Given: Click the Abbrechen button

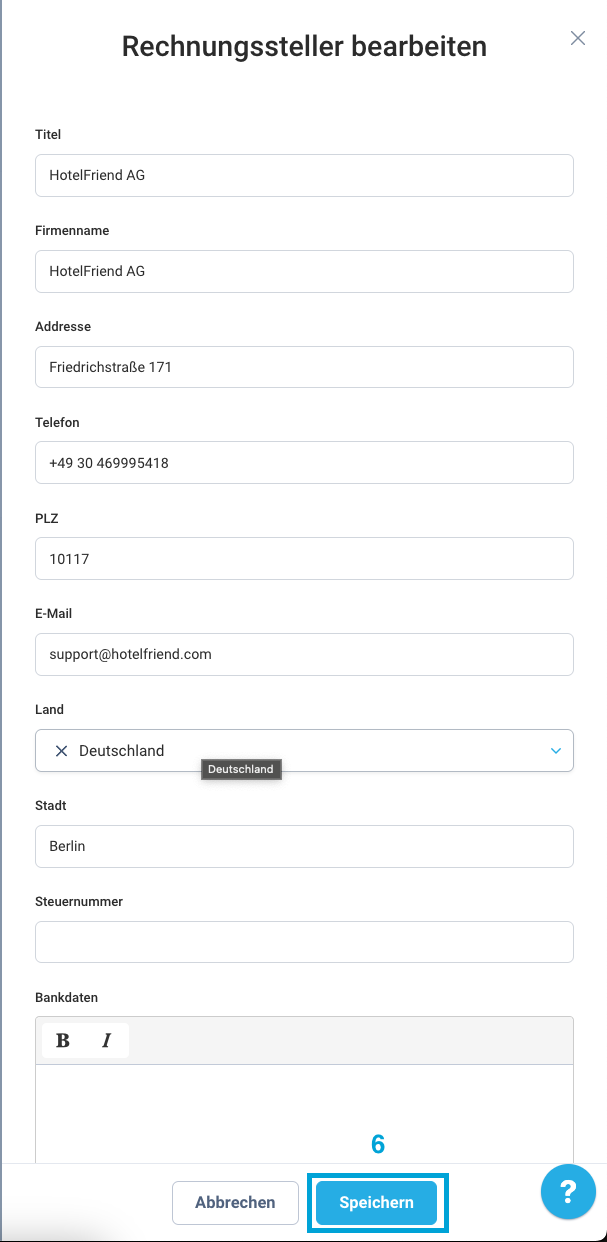Looking at the screenshot, I should pyautogui.click(x=235, y=1203).
